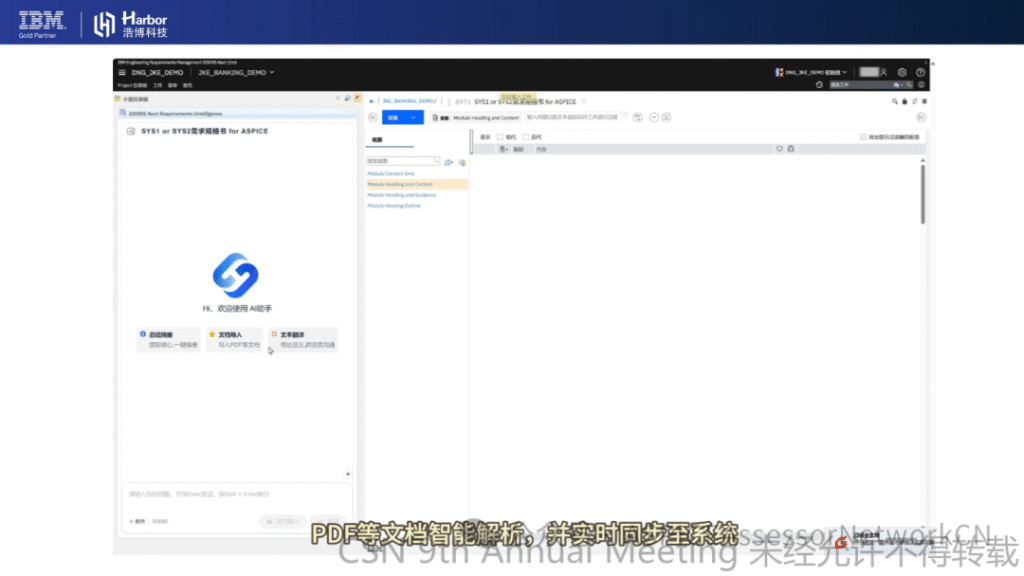Click the history clock icon near search

coord(819,85)
